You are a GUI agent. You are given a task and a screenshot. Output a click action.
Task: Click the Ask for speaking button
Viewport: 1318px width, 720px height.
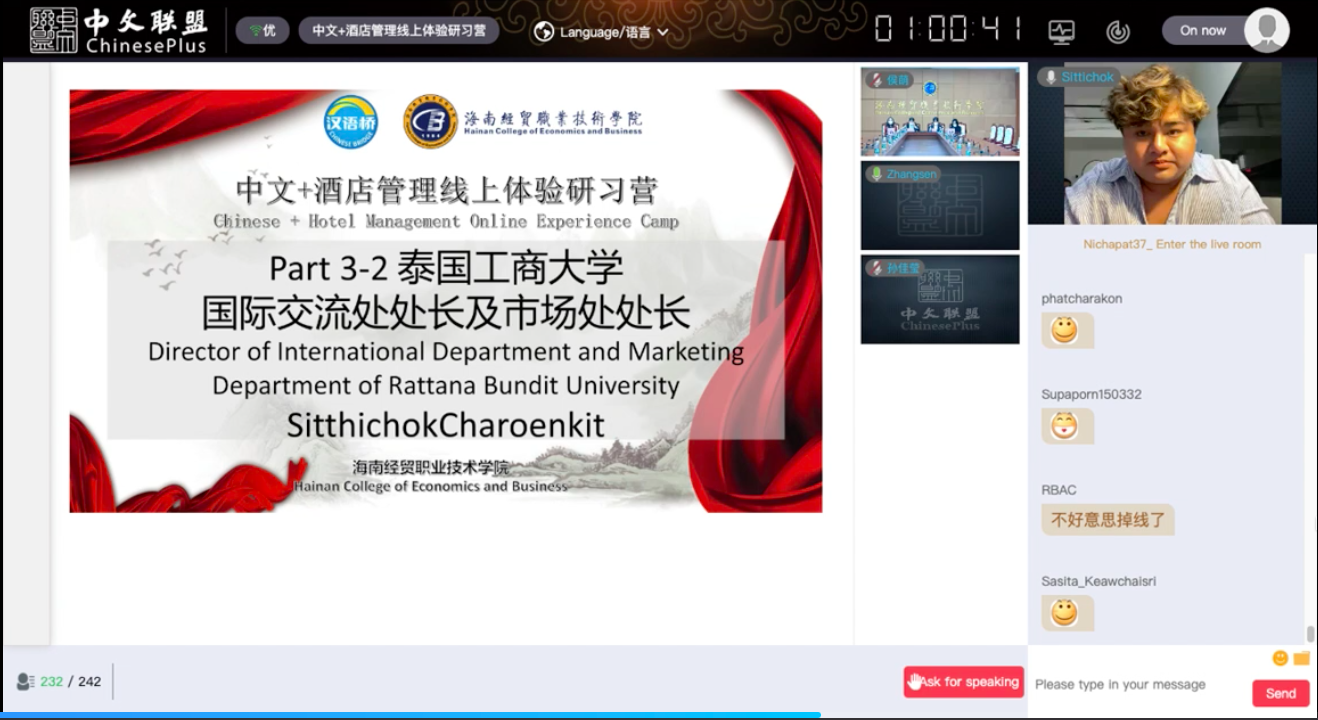(963, 682)
